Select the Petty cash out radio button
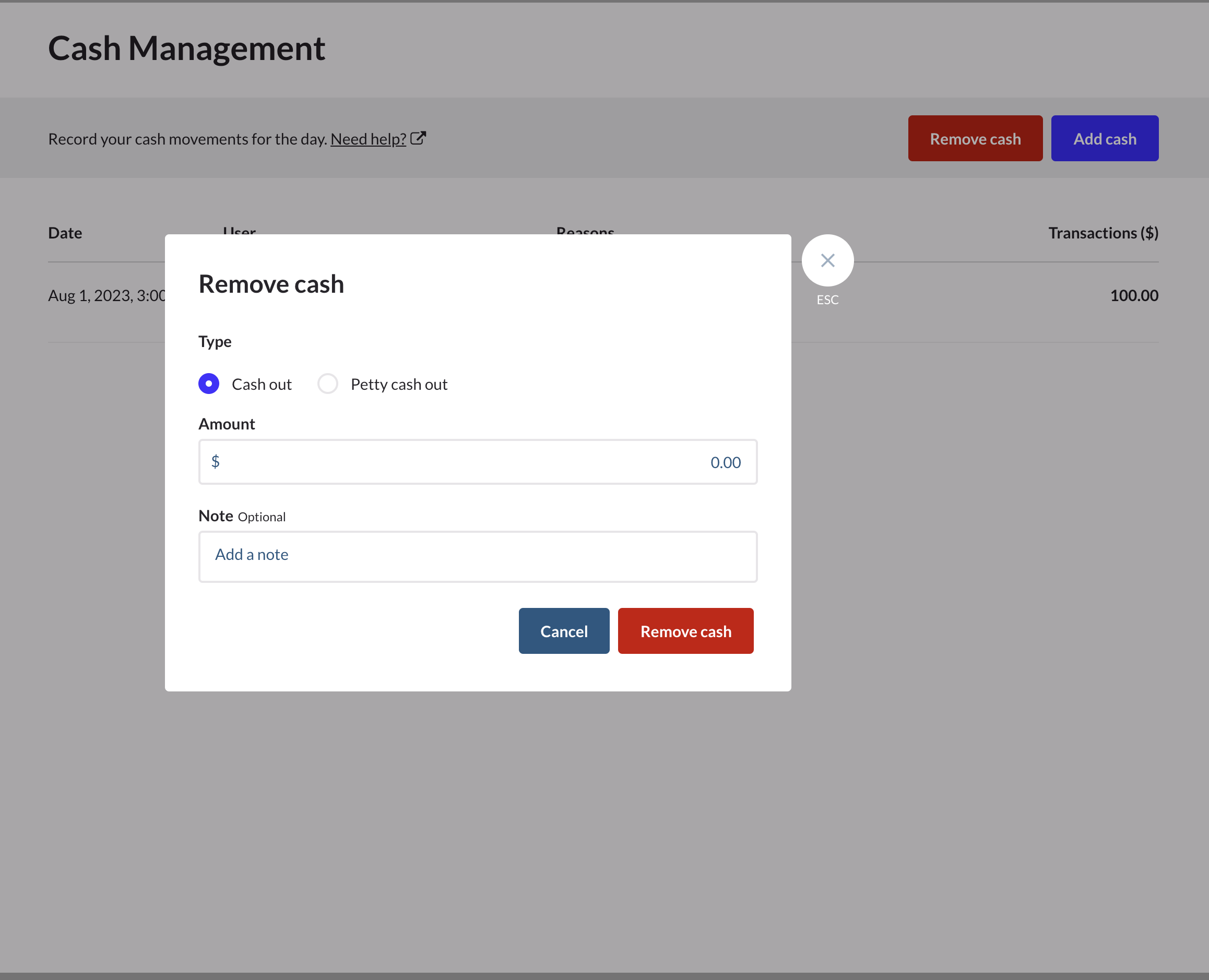 pyautogui.click(x=327, y=384)
